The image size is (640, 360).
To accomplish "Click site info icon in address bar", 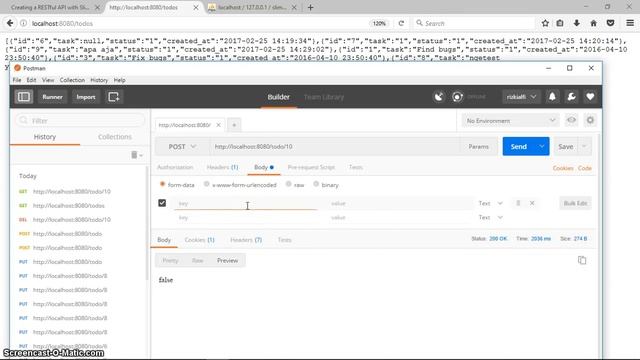I will (x=24, y=23).
